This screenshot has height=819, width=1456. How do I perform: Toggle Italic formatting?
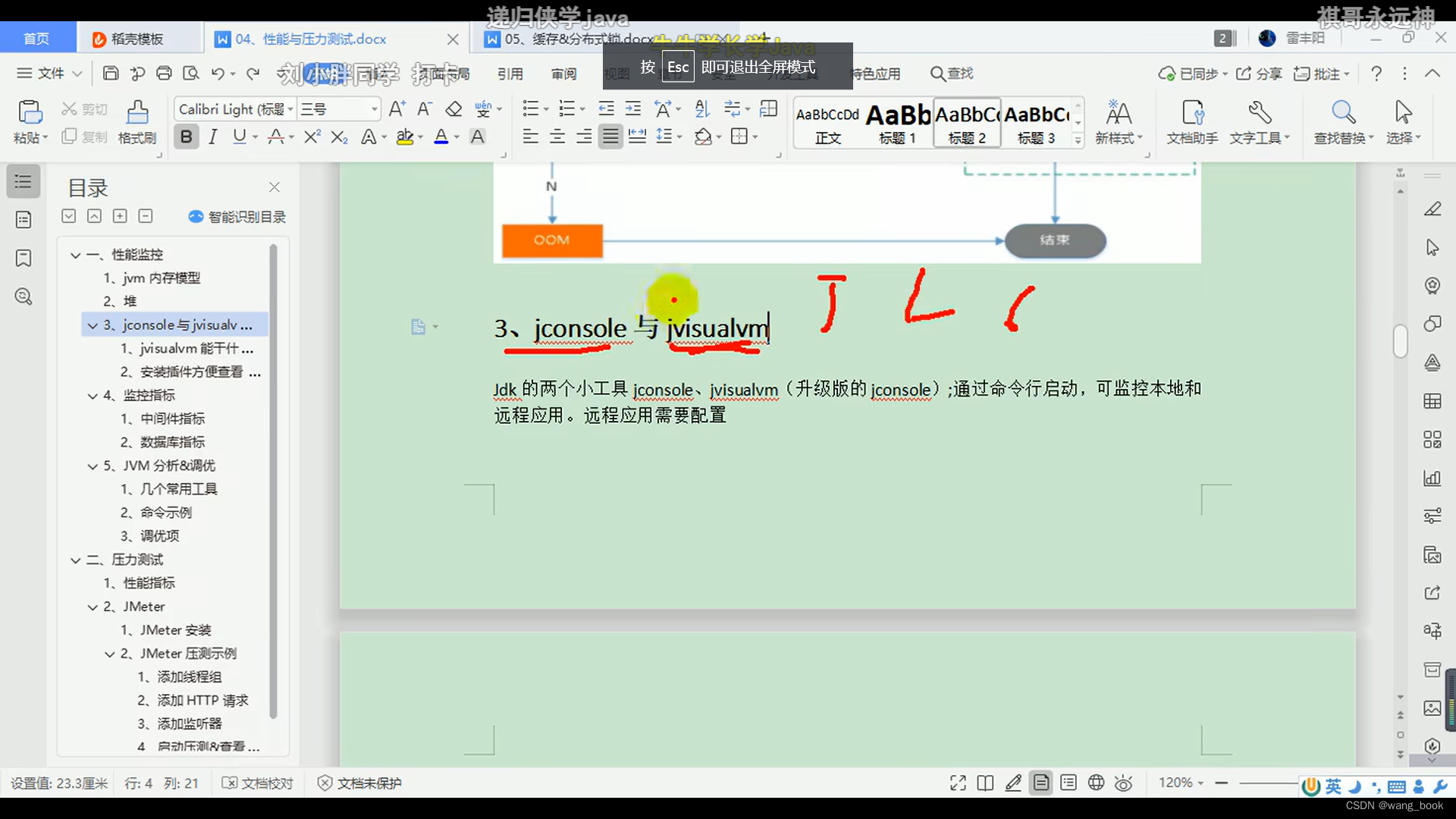pyautogui.click(x=213, y=136)
